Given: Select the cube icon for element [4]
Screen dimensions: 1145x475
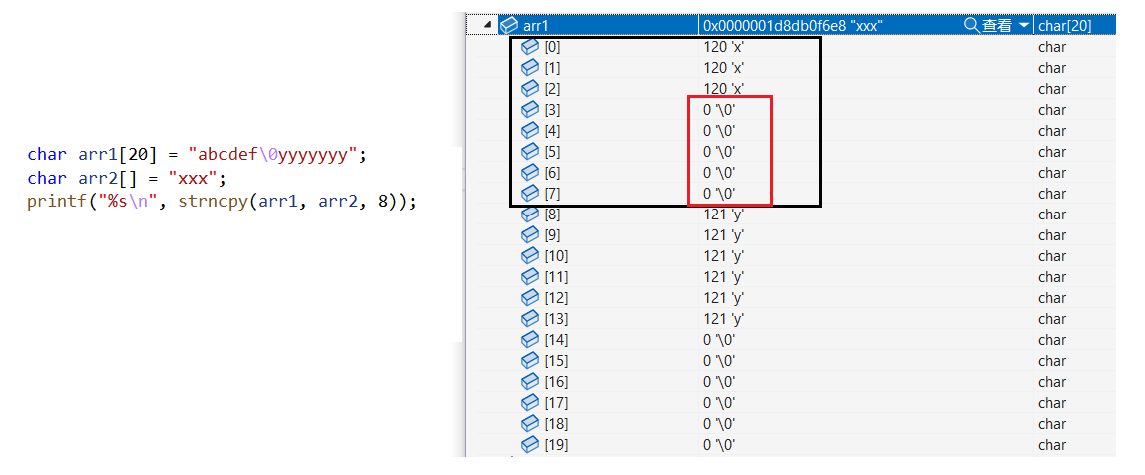Looking at the screenshot, I should point(530,131).
